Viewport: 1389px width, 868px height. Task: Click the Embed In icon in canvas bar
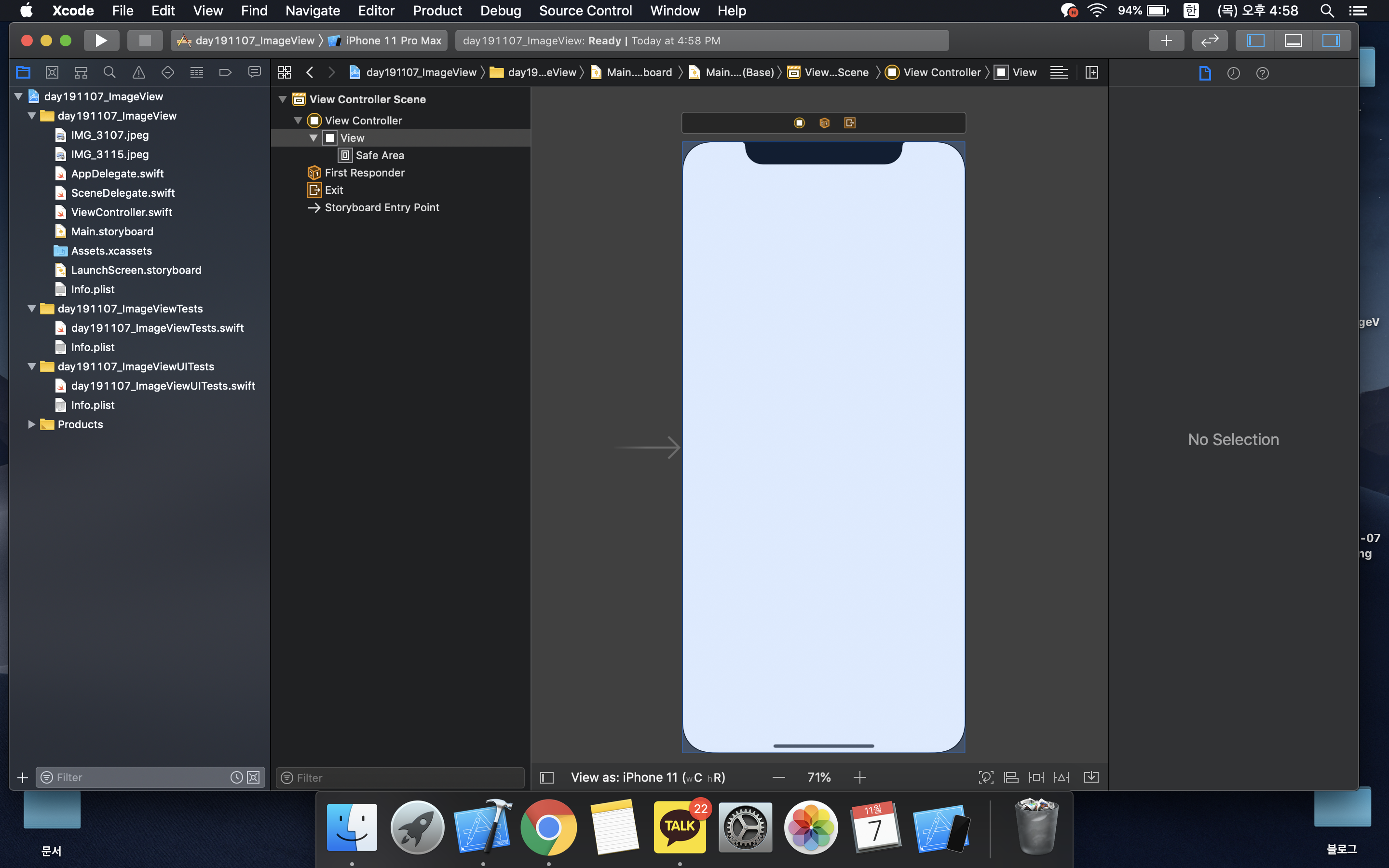tap(1090, 777)
